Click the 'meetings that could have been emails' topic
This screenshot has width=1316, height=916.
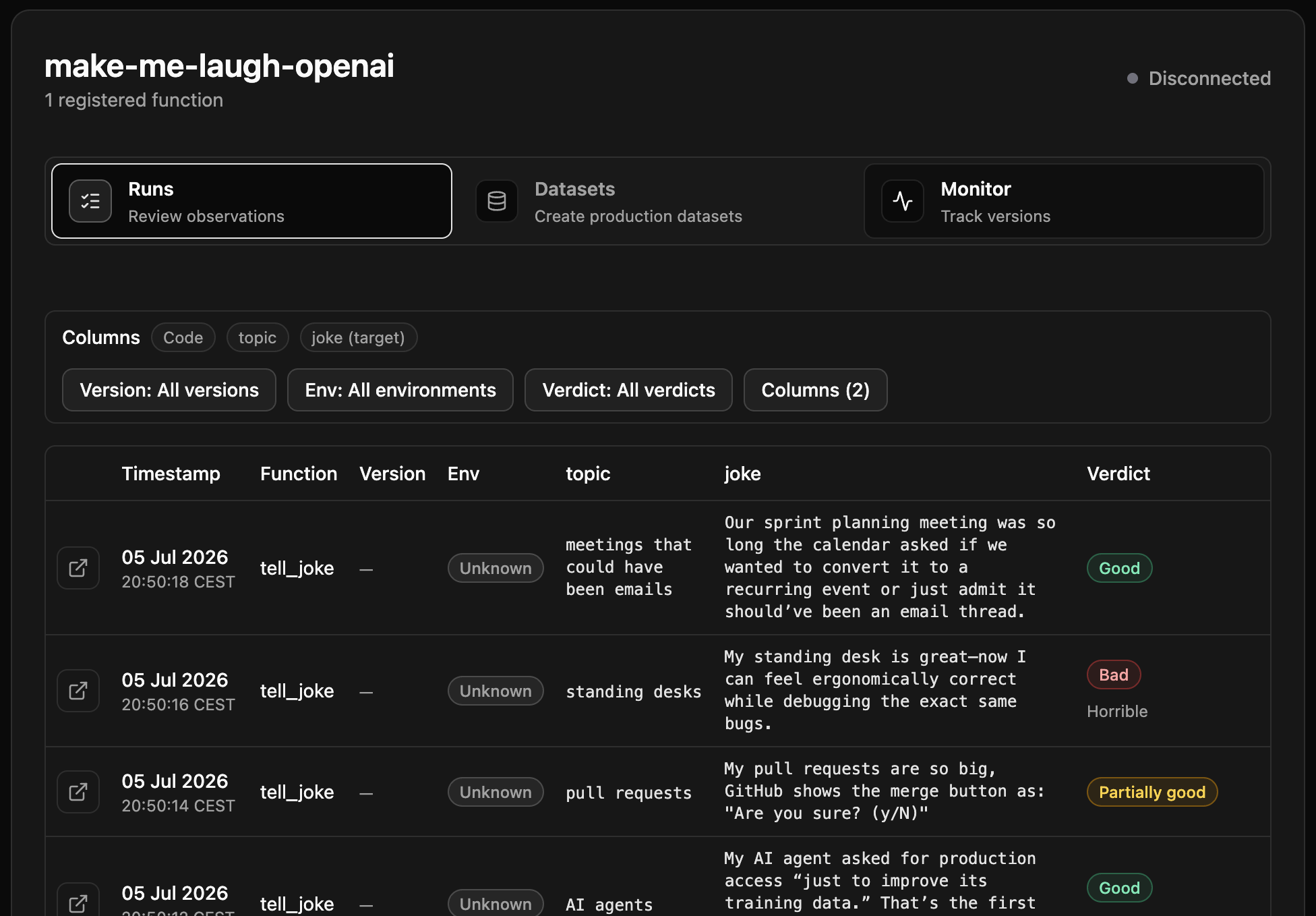click(628, 567)
